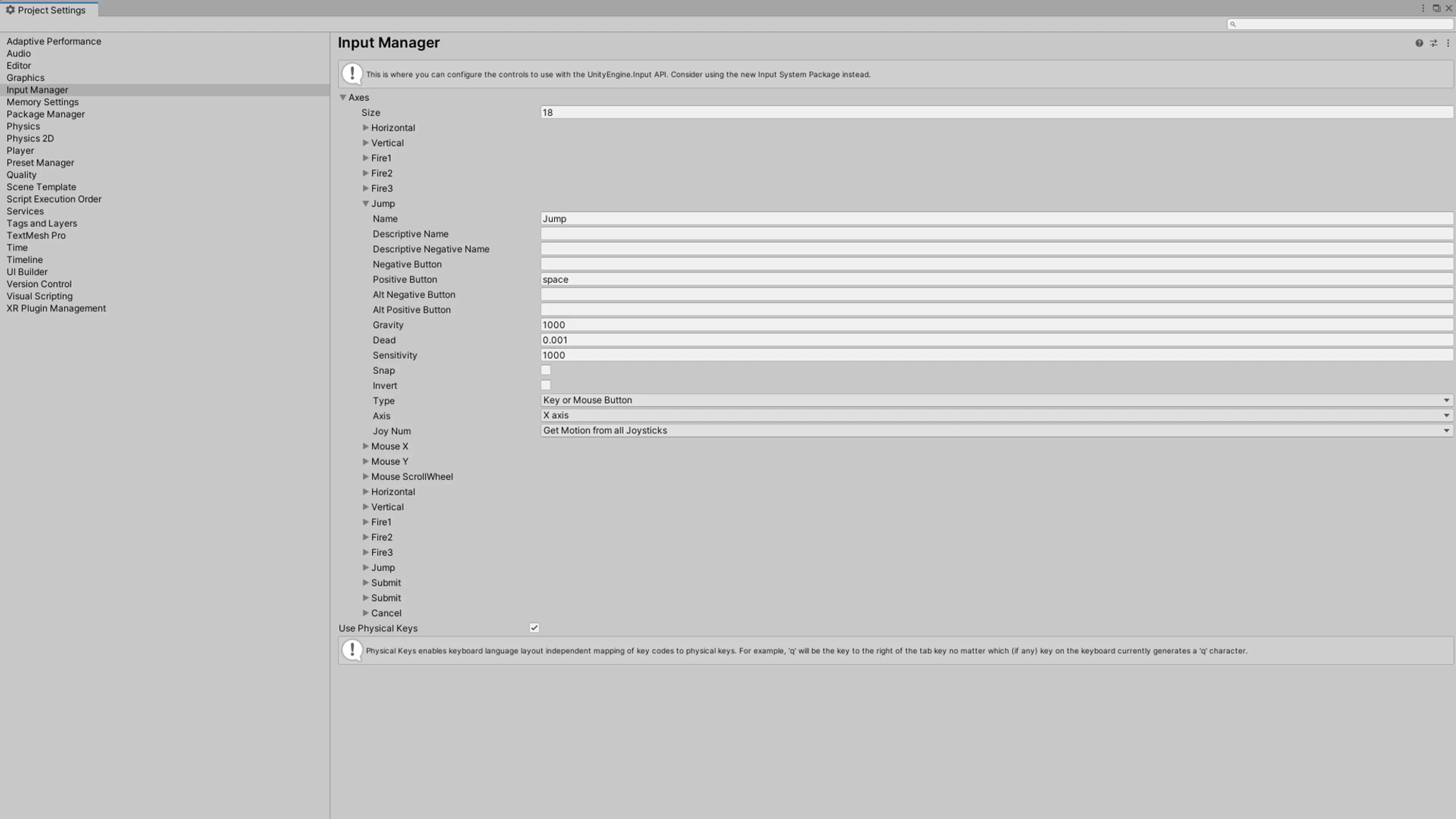Select Physics from sidebar menu

coord(23,126)
